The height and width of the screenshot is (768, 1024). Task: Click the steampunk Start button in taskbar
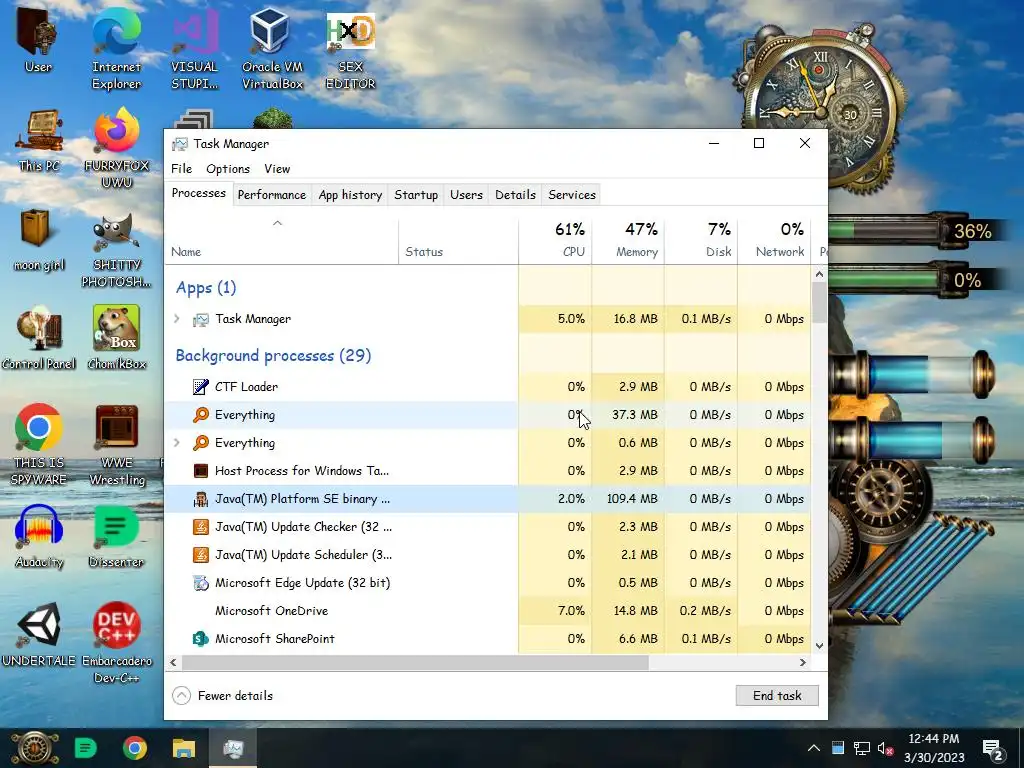pos(34,748)
